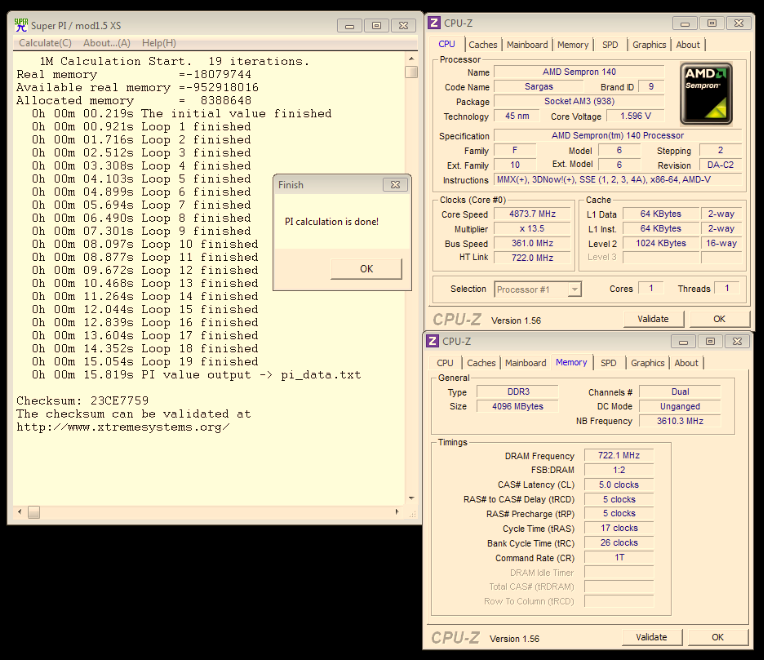
Task: Open SPD tab in bottom CPU-Z window
Action: pos(608,363)
